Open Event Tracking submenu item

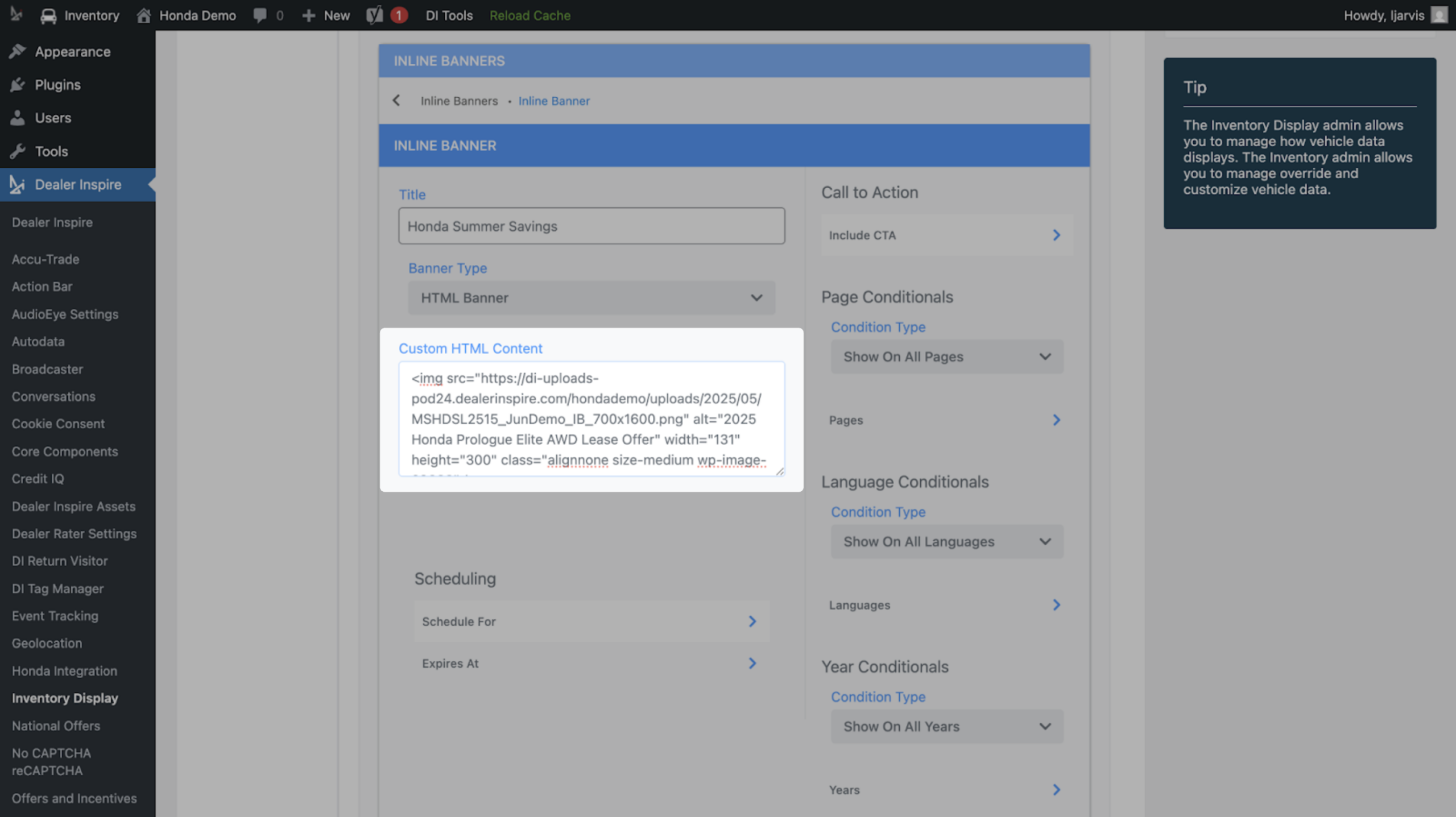(55, 616)
